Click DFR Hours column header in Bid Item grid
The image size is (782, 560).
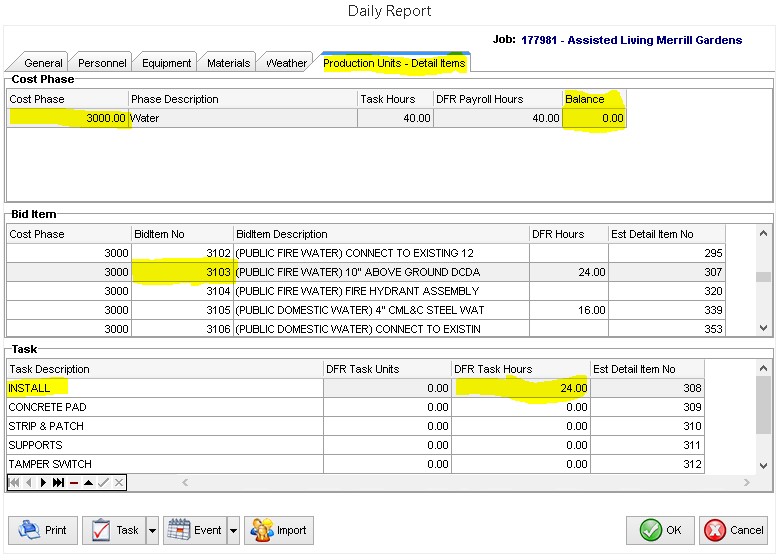569,234
